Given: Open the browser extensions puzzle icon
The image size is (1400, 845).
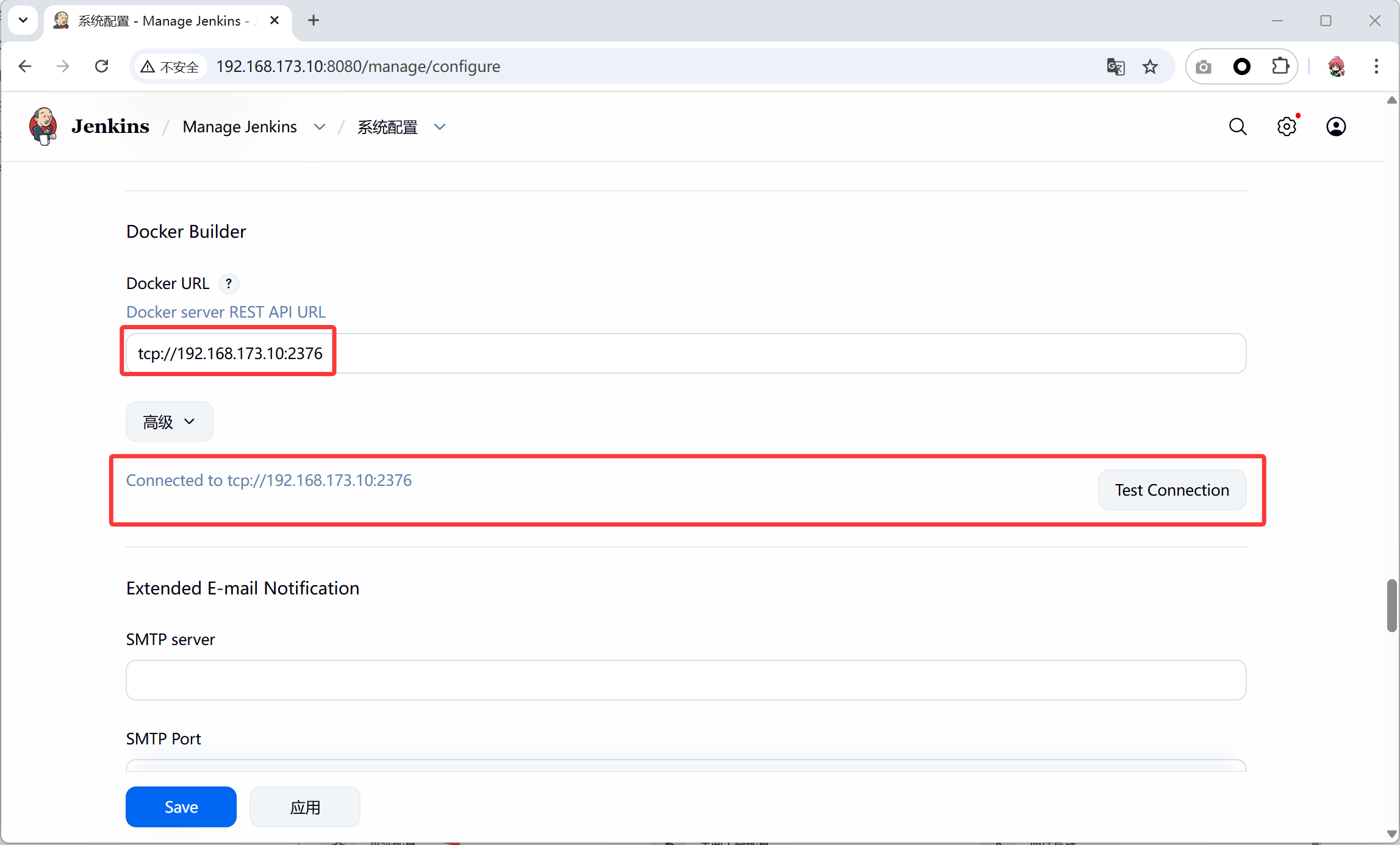Looking at the screenshot, I should coord(1280,66).
